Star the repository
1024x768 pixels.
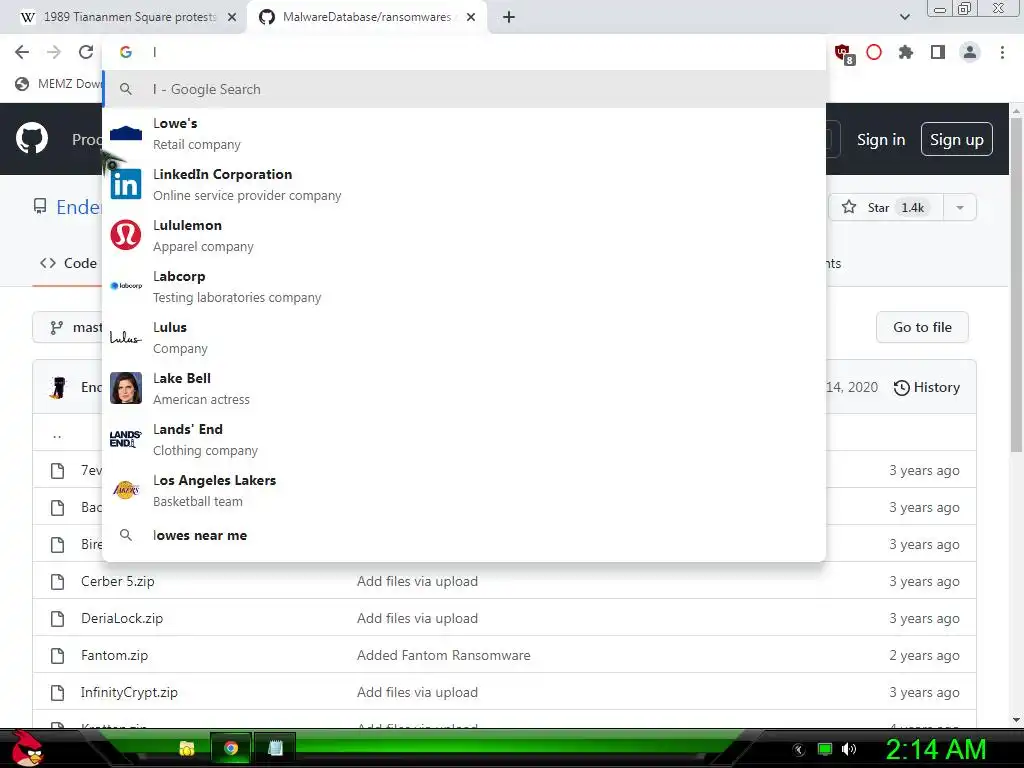click(x=886, y=208)
